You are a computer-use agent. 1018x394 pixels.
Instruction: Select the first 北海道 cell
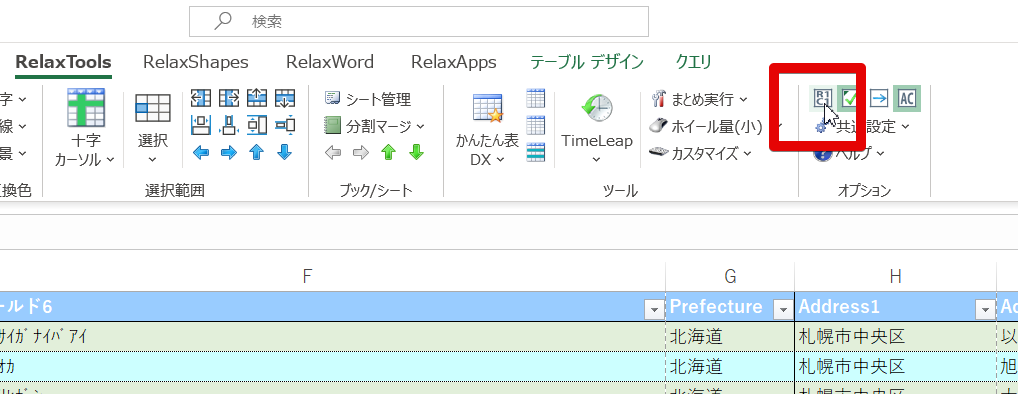pyautogui.click(x=730, y=337)
